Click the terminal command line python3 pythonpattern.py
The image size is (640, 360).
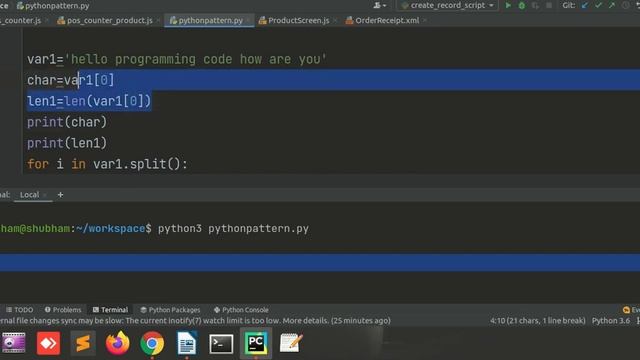click(233, 229)
